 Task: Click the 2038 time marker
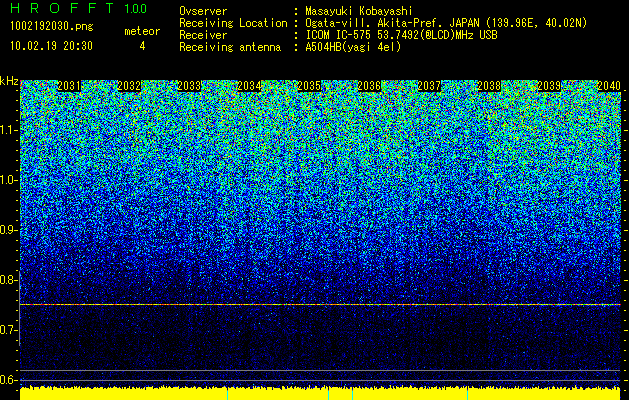pos(489,86)
